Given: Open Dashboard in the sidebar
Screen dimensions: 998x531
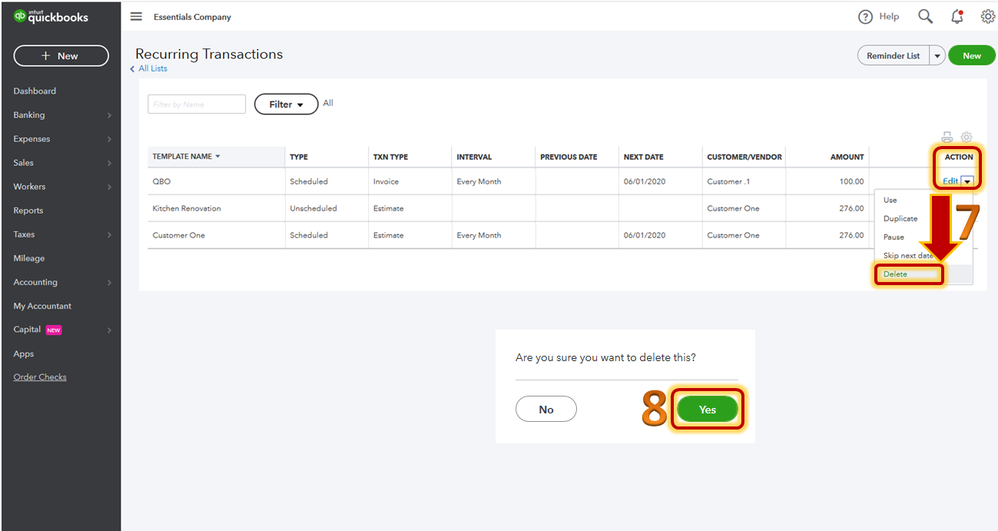Looking at the screenshot, I should click(35, 91).
